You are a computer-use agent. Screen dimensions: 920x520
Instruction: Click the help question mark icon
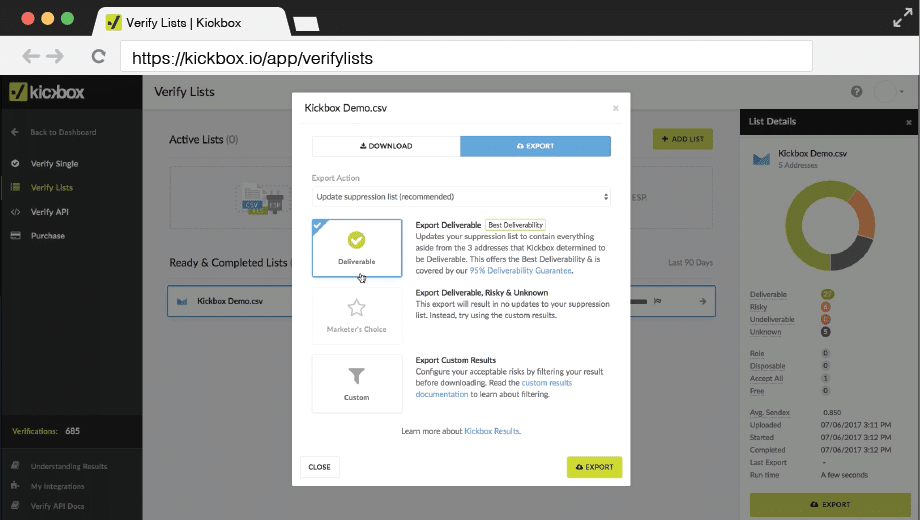point(857,92)
